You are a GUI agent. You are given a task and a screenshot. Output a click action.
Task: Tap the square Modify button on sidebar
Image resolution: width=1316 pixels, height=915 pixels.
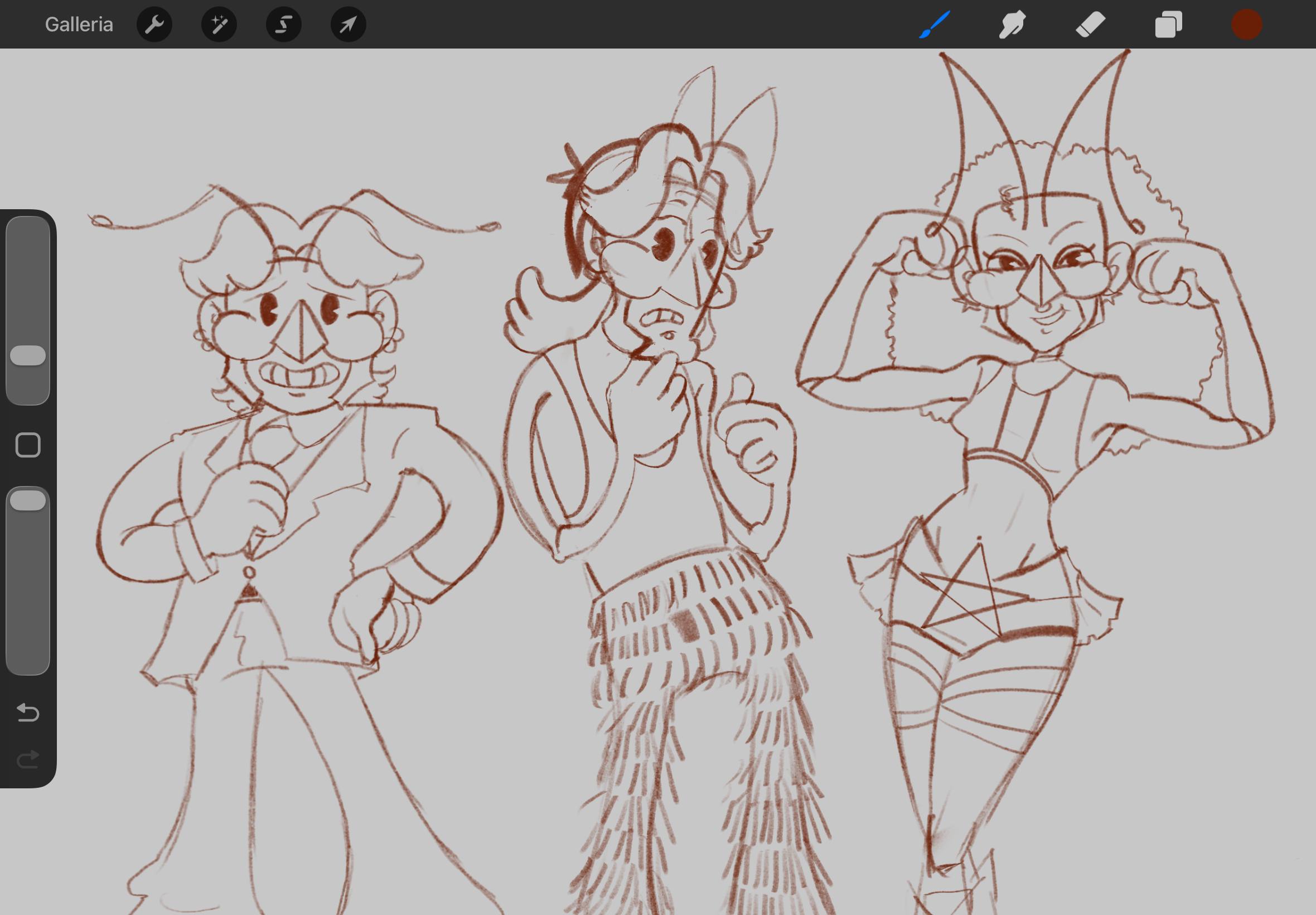(27, 445)
